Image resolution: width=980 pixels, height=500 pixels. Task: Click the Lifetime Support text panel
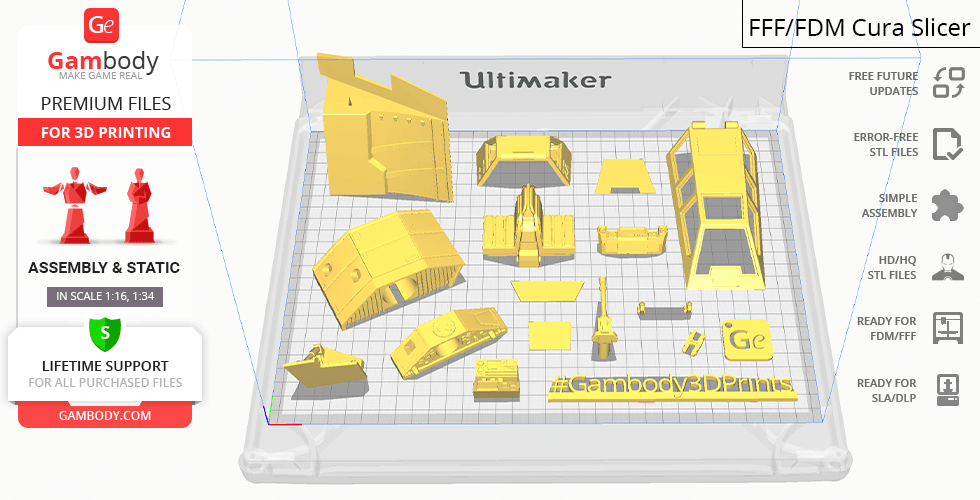[105, 373]
